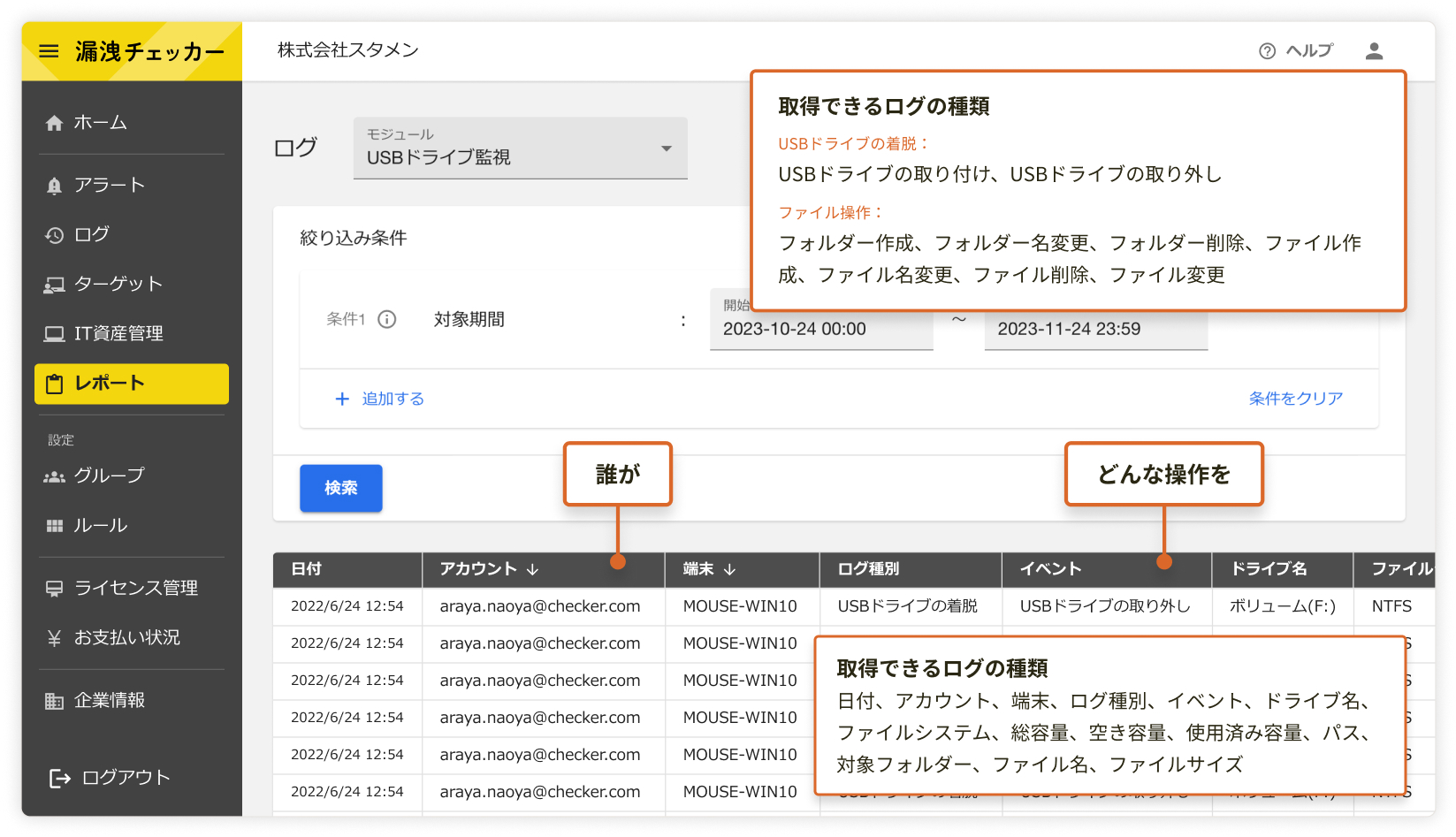Click the alert bell icon

click(55, 186)
